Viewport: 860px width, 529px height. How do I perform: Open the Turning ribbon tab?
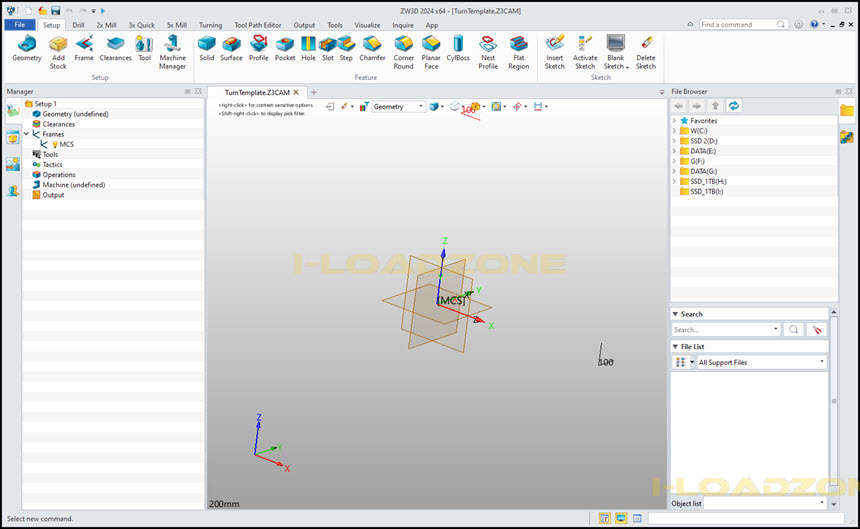211,25
